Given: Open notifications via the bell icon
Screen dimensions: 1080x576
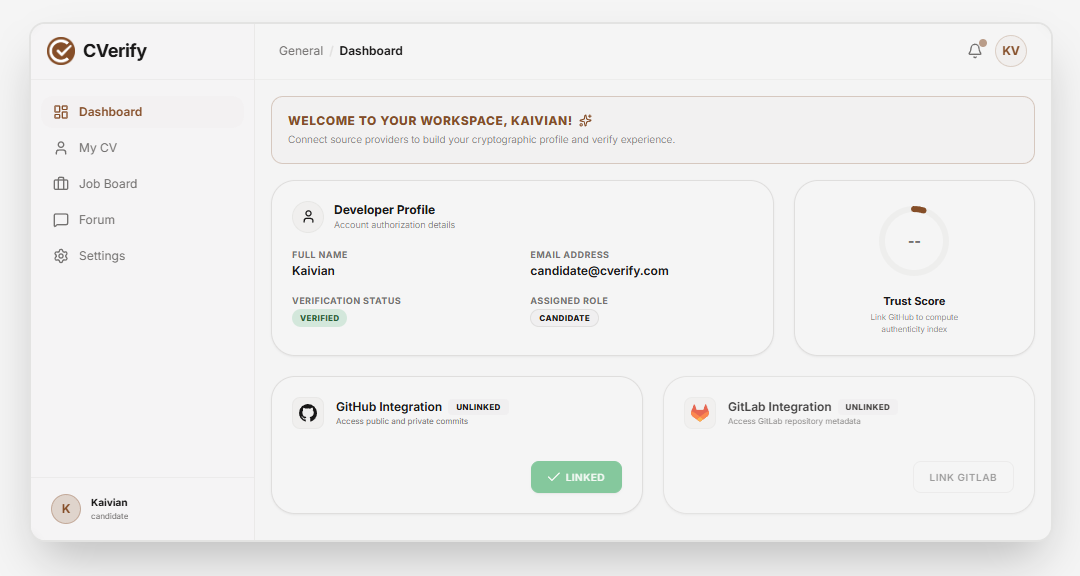Looking at the screenshot, I should pos(975,50).
